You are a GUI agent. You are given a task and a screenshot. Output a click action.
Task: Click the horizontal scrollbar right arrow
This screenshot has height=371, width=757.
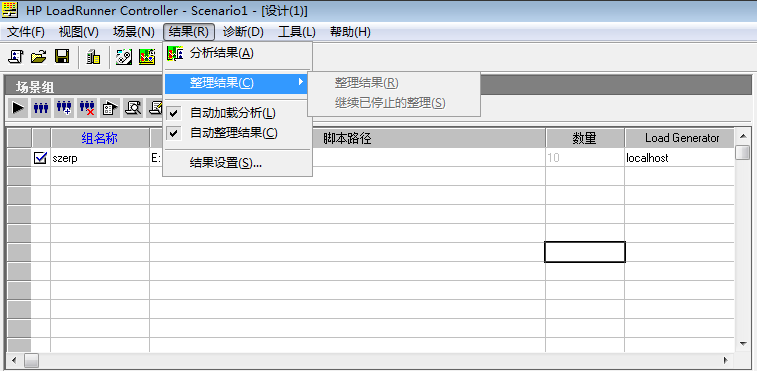(x=726, y=360)
